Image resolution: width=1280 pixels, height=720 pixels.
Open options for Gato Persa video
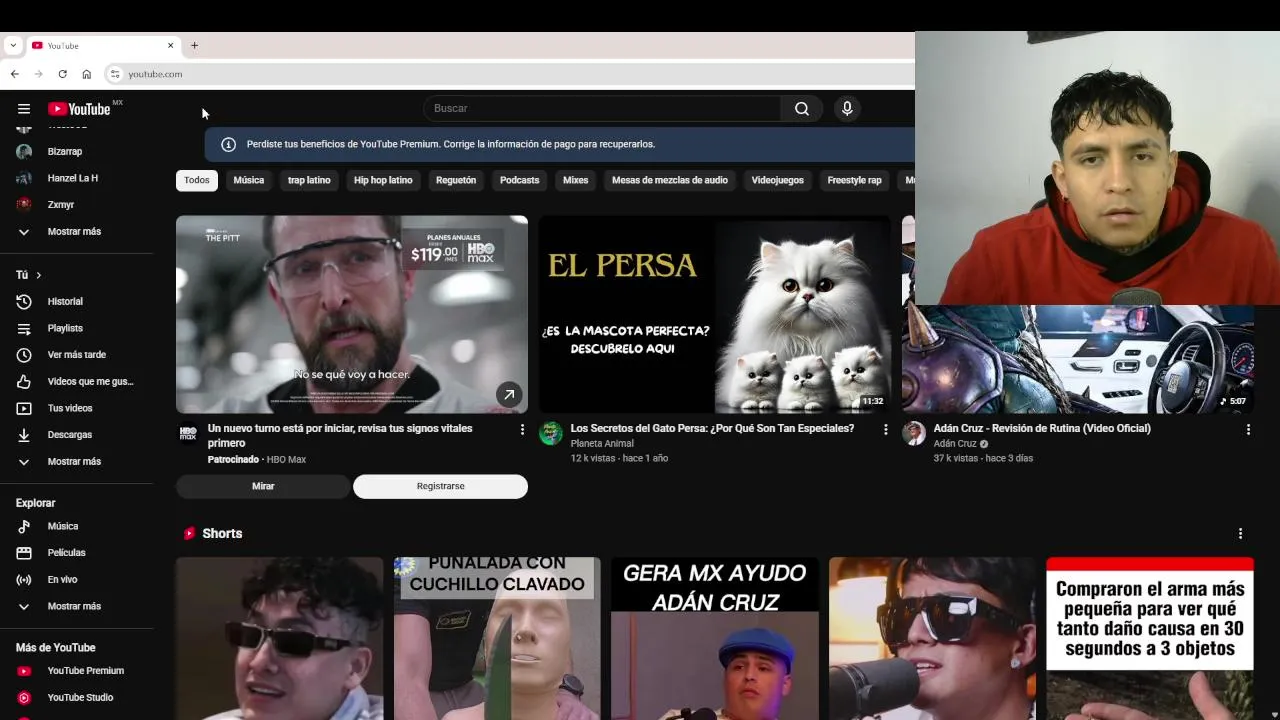(885, 429)
